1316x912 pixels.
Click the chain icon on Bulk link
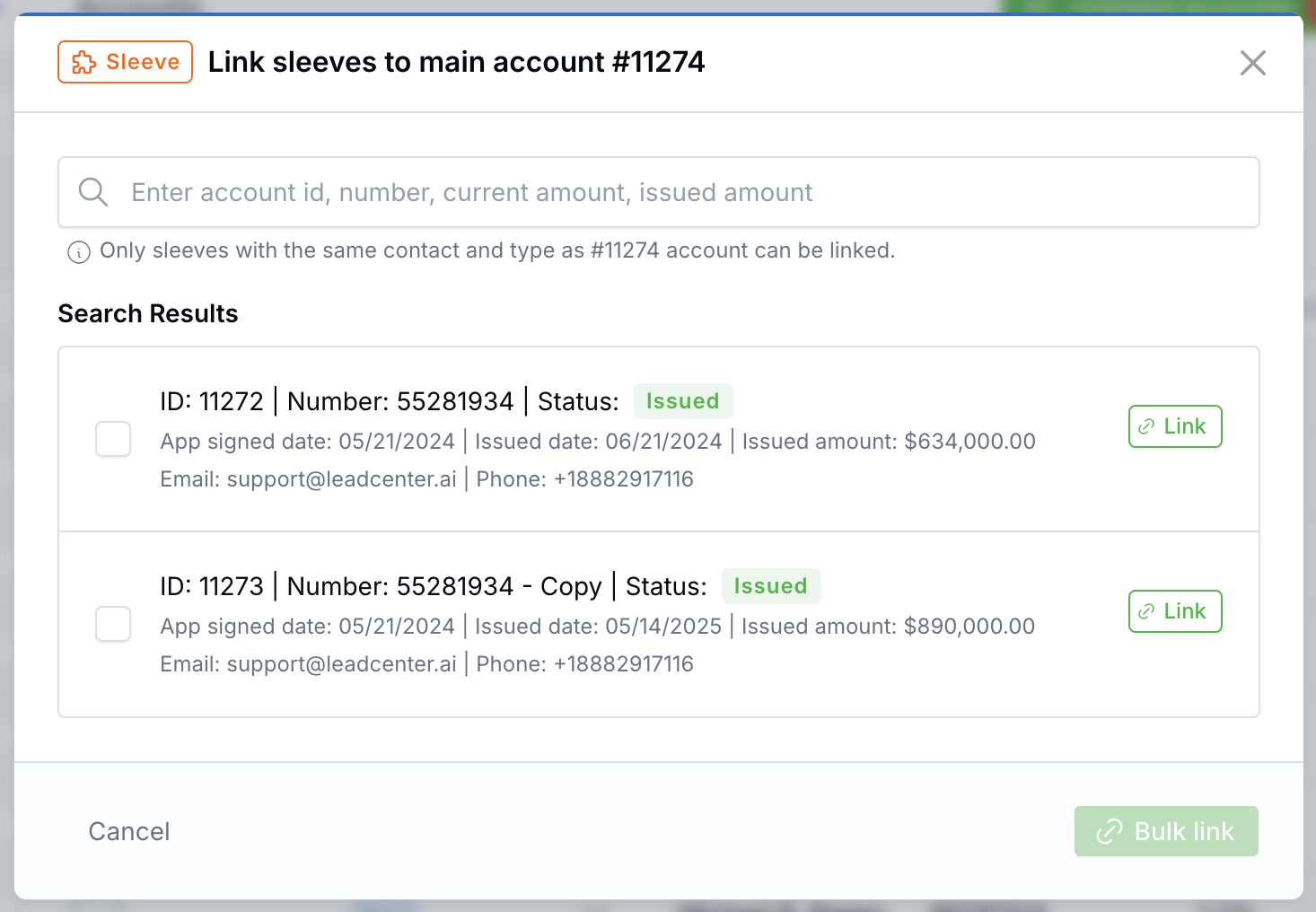click(1110, 831)
